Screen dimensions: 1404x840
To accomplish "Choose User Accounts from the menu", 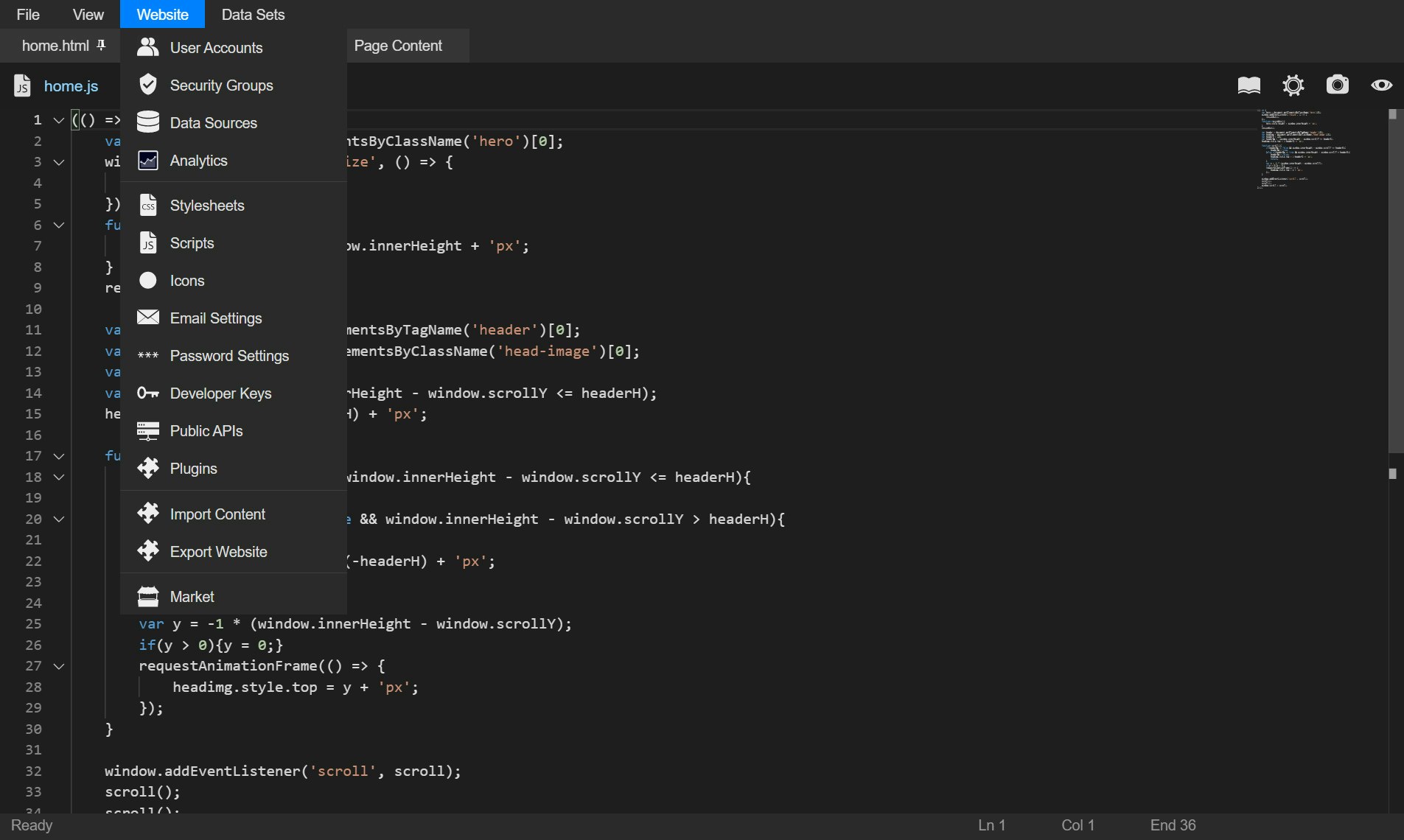I will [234, 47].
